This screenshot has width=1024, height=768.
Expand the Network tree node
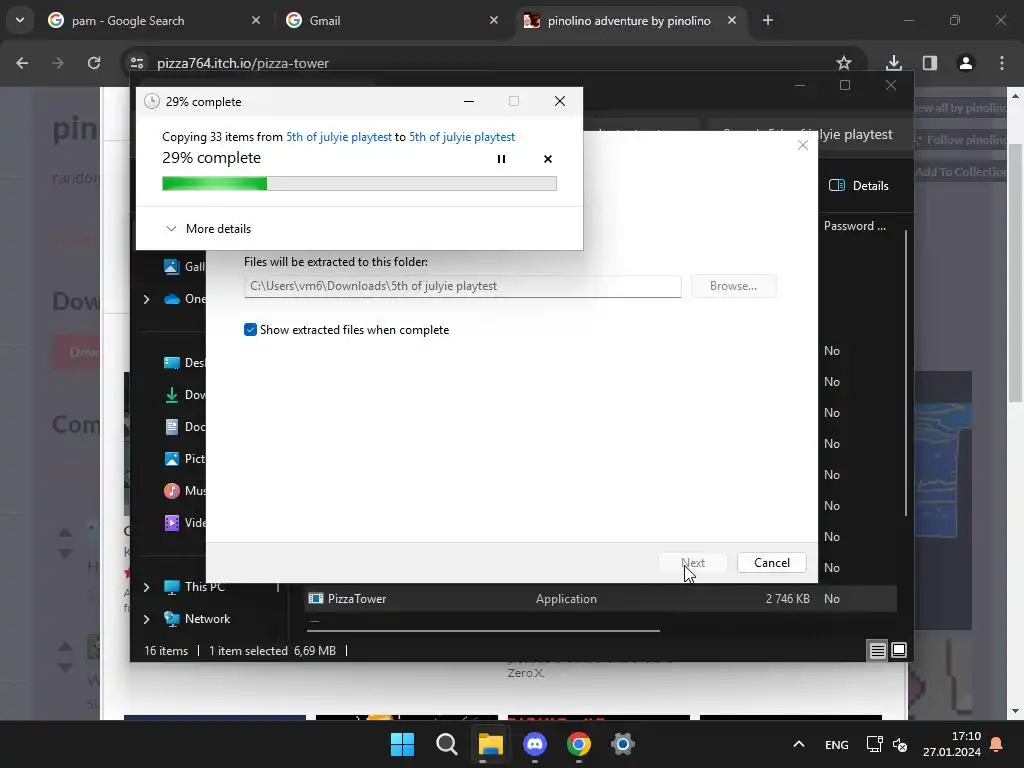click(x=146, y=619)
